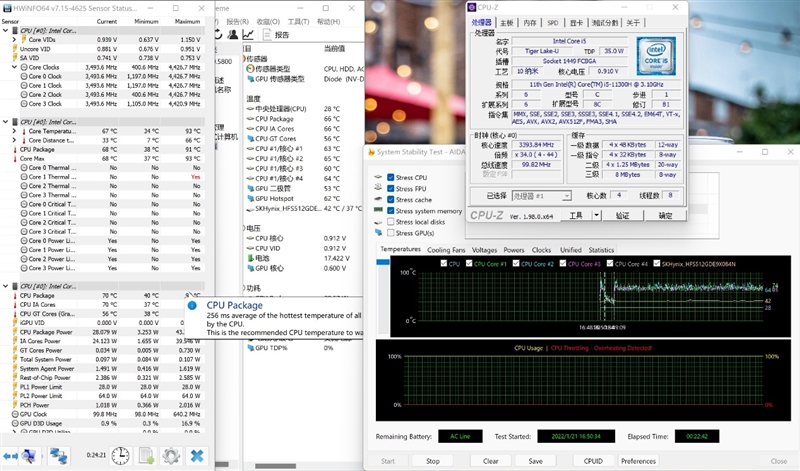Click the Save button
Image resolution: width=800 pixels, height=471 pixels.
click(535, 461)
